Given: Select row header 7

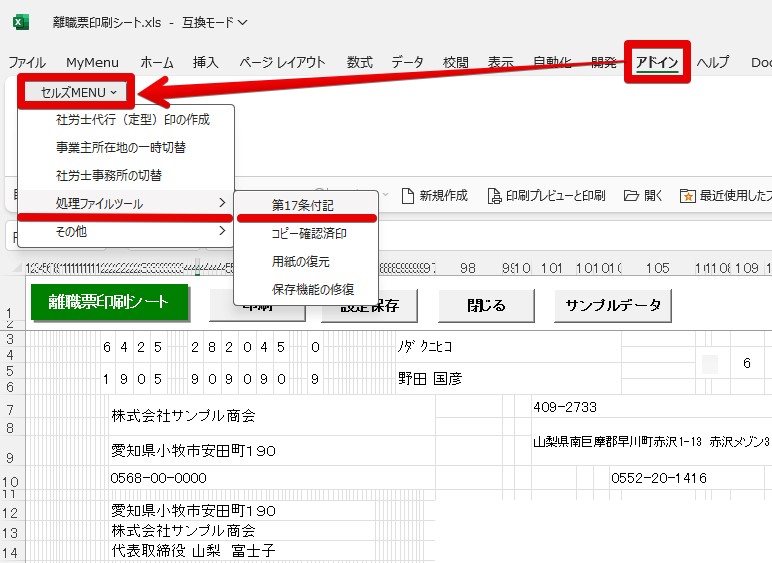Looking at the screenshot, I should point(10,409).
